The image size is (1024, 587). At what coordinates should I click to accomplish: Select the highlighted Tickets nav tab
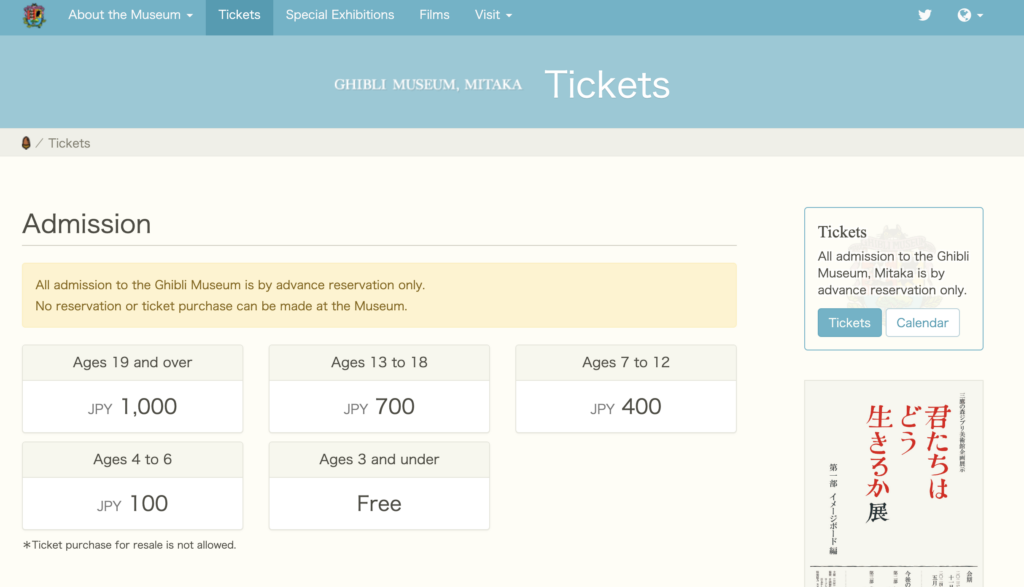(239, 15)
